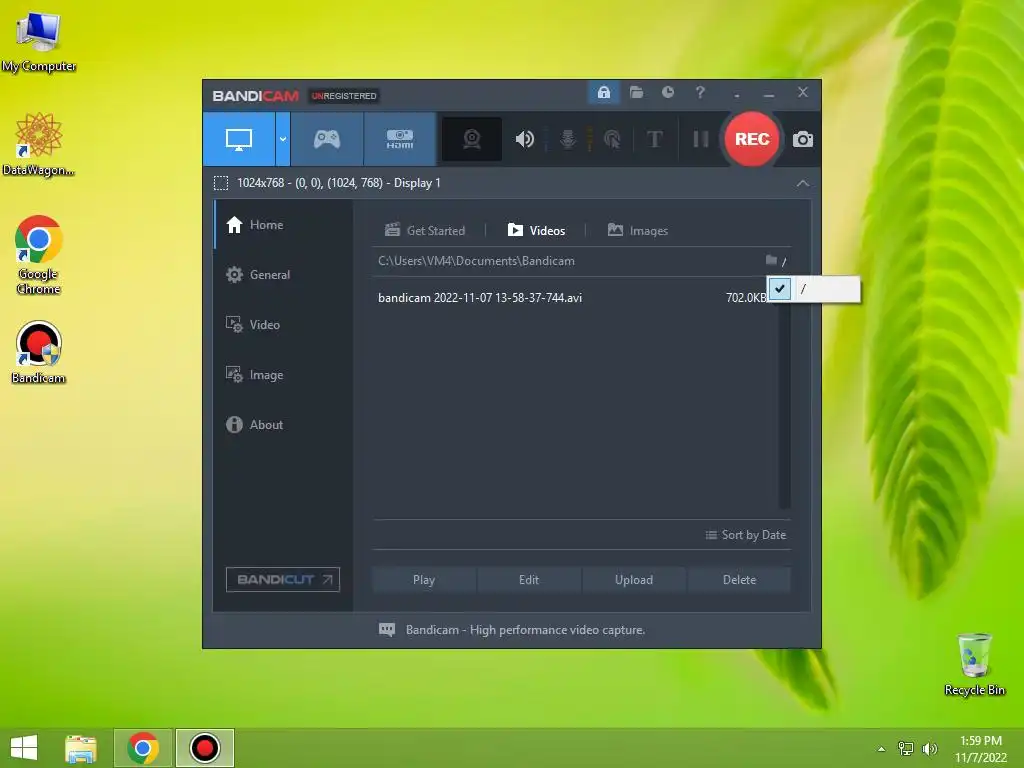Toggle webcam overlay

point(472,139)
